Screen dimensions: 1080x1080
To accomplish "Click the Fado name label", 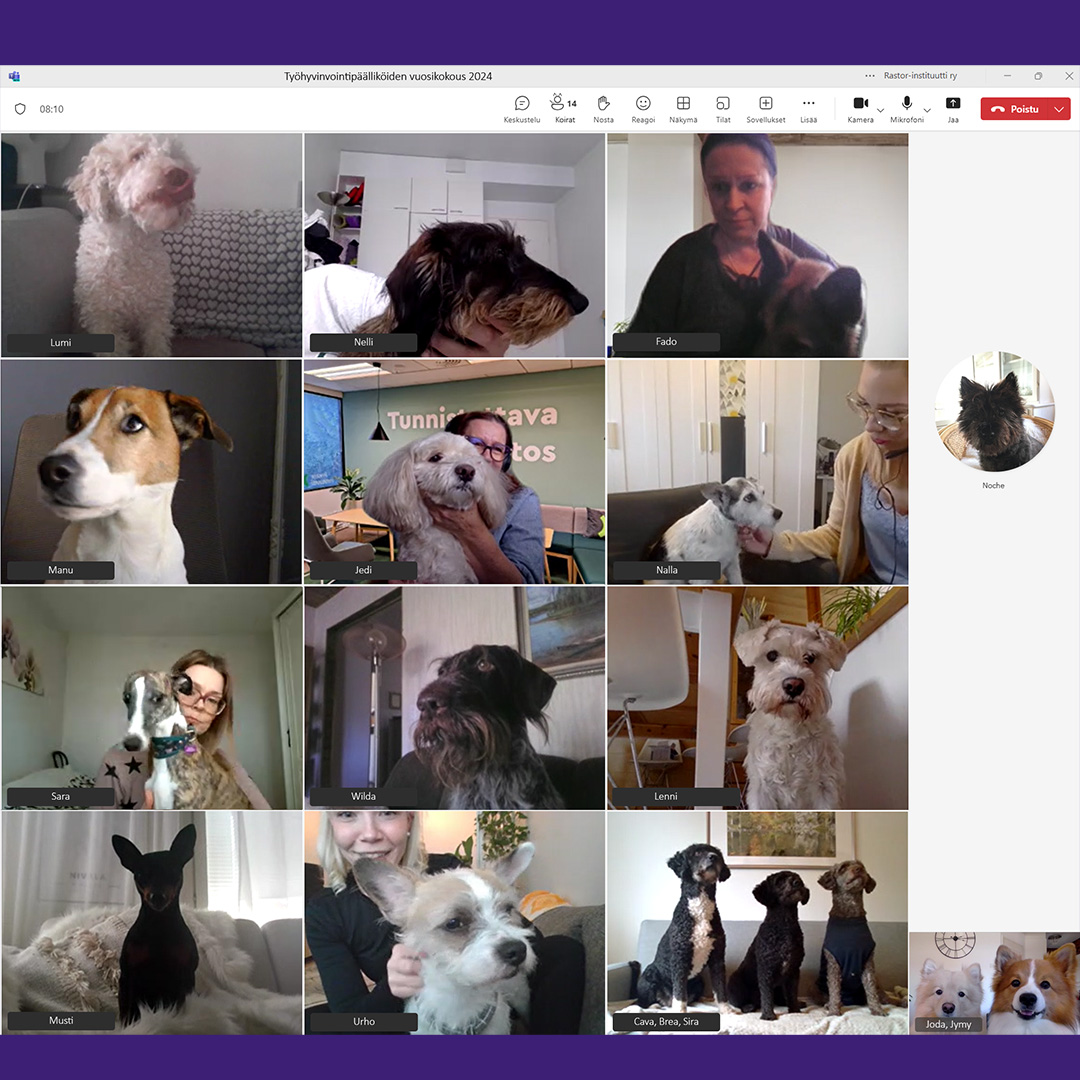I will tap(666, 342).
